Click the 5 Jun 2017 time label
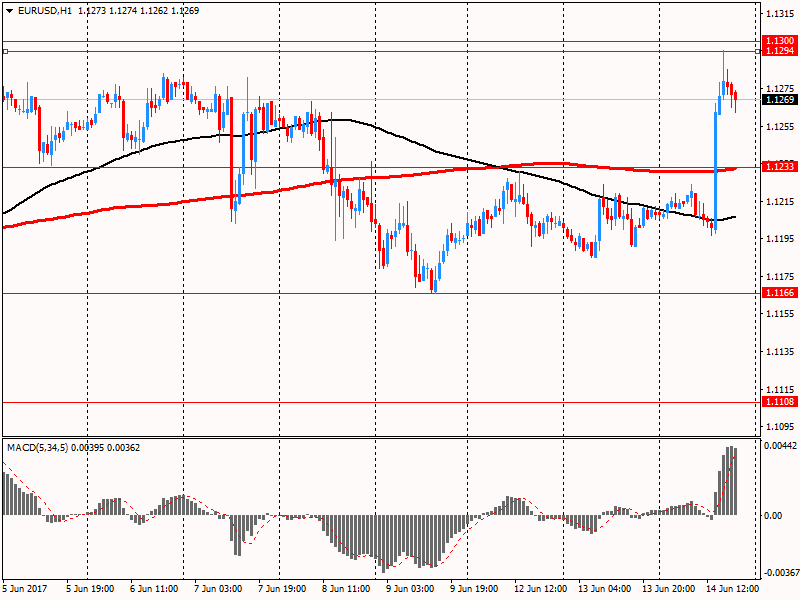Viewport: 800px width, 600px height. 24,589
